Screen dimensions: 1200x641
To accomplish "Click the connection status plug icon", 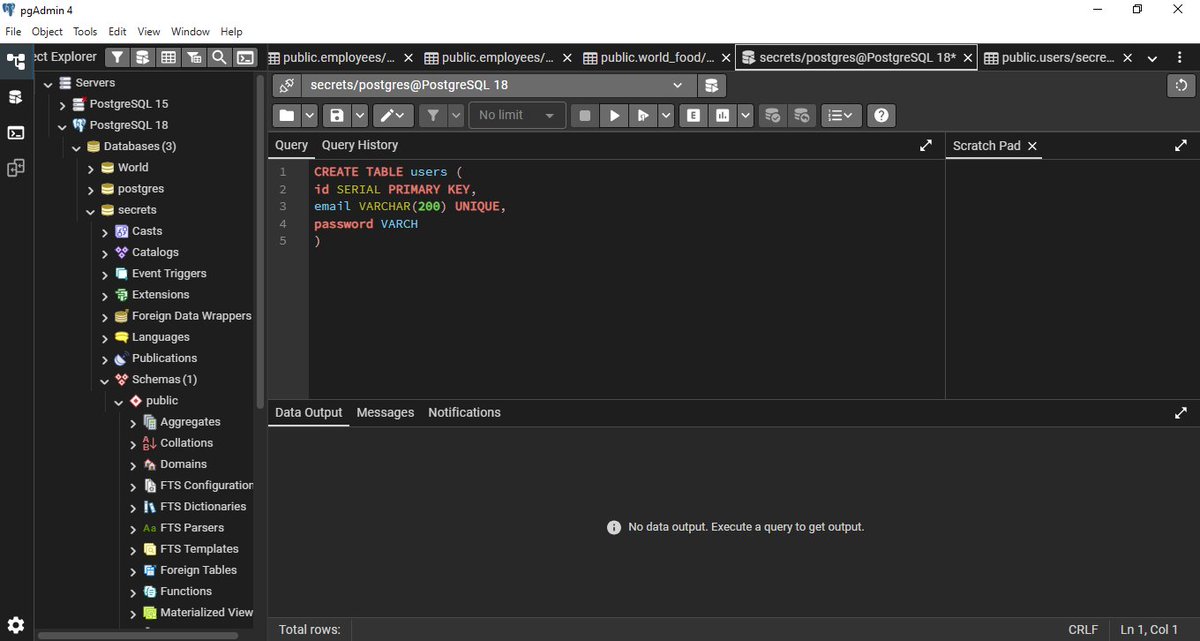I will point(286,86).
